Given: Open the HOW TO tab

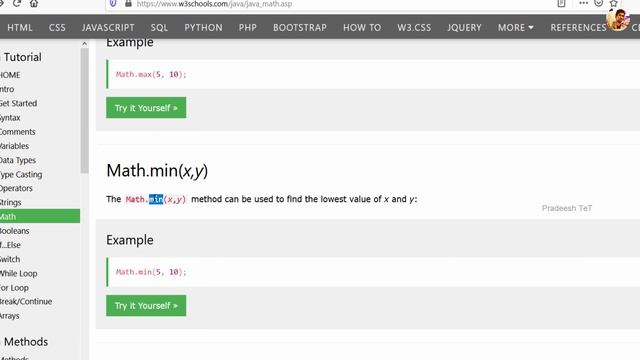Looking at the screenshot, I should (x=362, y=27).
